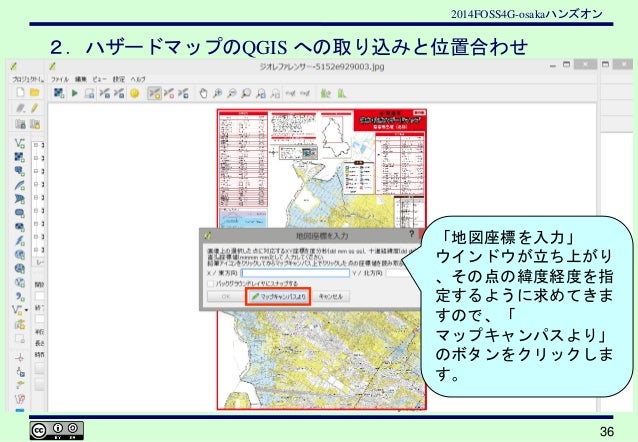
Task: Click yellow pencil Toggle Editing icon
Action: point(35,108)
